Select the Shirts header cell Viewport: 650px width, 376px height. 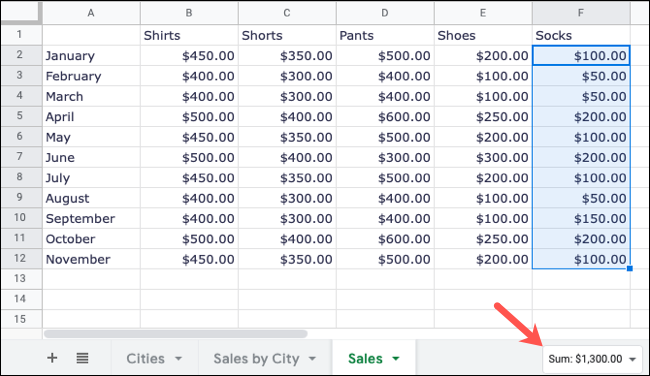click(189, 35)
